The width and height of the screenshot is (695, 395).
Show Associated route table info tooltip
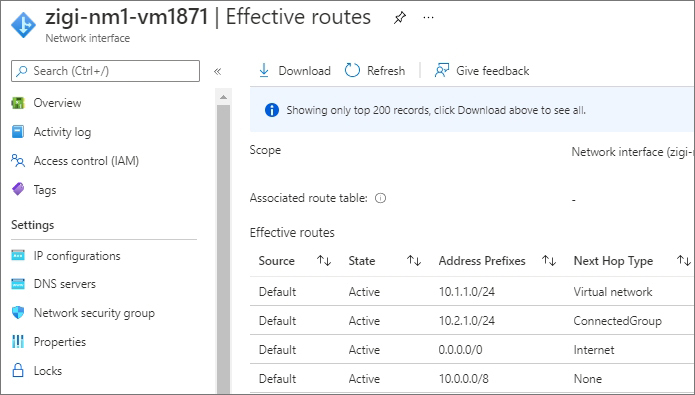tap(380, 198)
